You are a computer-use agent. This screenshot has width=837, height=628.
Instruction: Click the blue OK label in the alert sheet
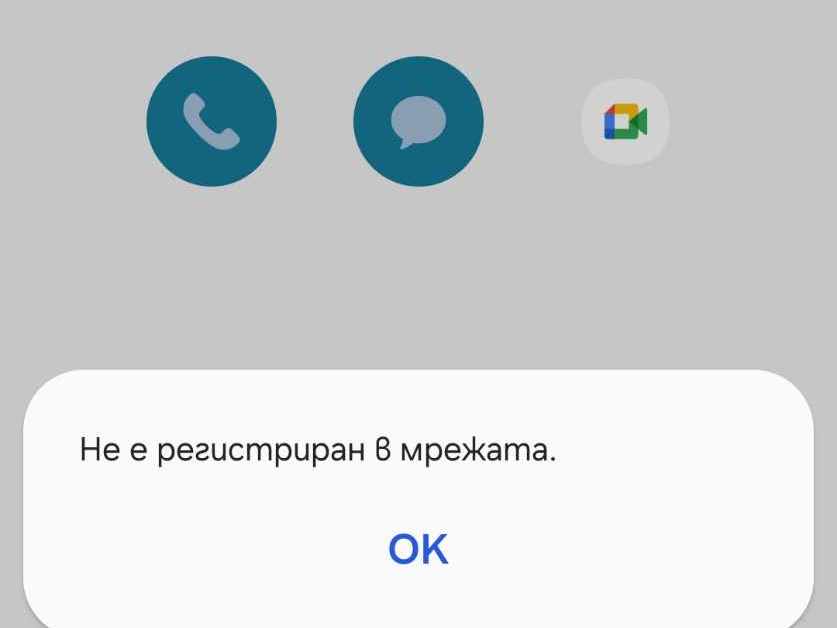pyautogui.click(x=418, y=548)
